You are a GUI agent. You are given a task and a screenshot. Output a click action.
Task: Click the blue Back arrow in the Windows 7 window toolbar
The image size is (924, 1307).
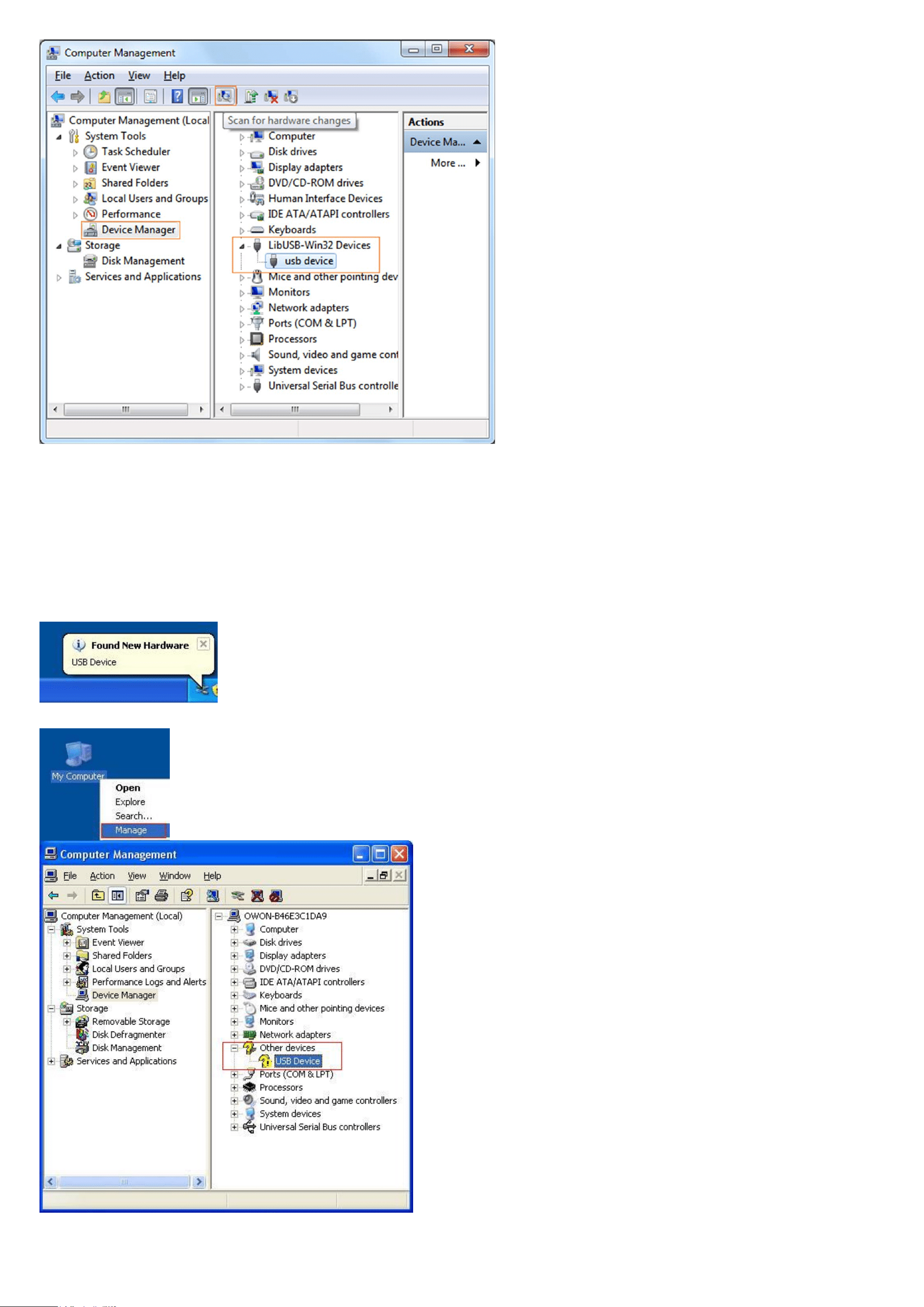[57, 97]
